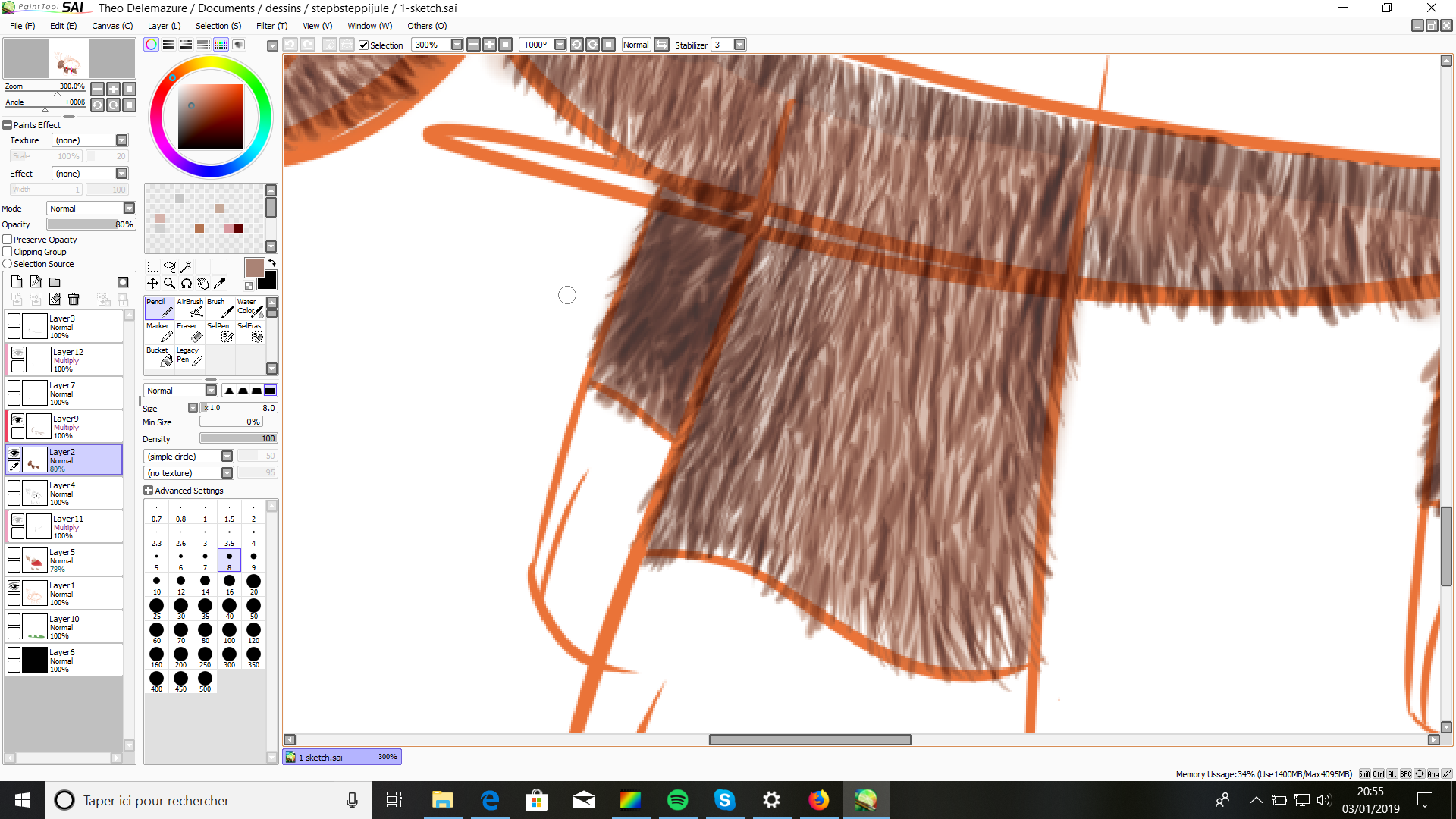Select the Lasso selection tool
Image resolution: width=1456 pixels, height=819 pixels.
click(x=169, y=267)
